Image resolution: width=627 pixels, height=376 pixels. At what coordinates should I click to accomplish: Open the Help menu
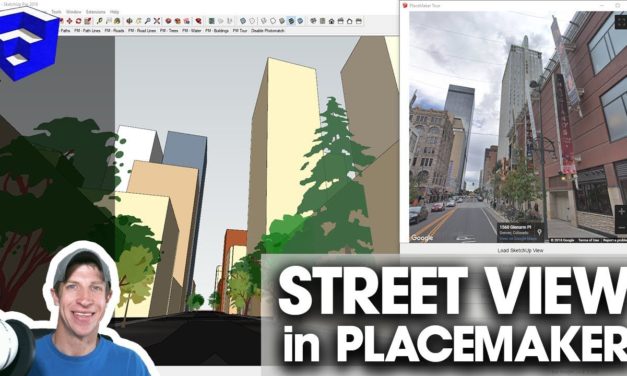click(114, 12)
